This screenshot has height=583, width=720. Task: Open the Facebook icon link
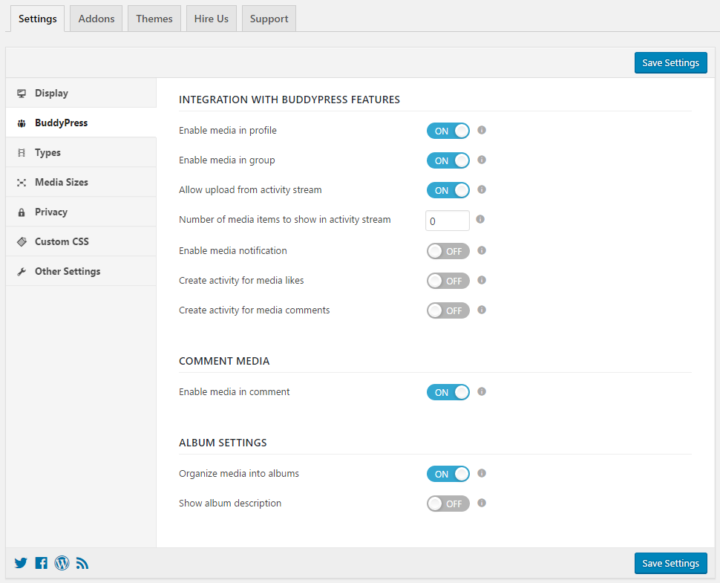coord(41,563)
